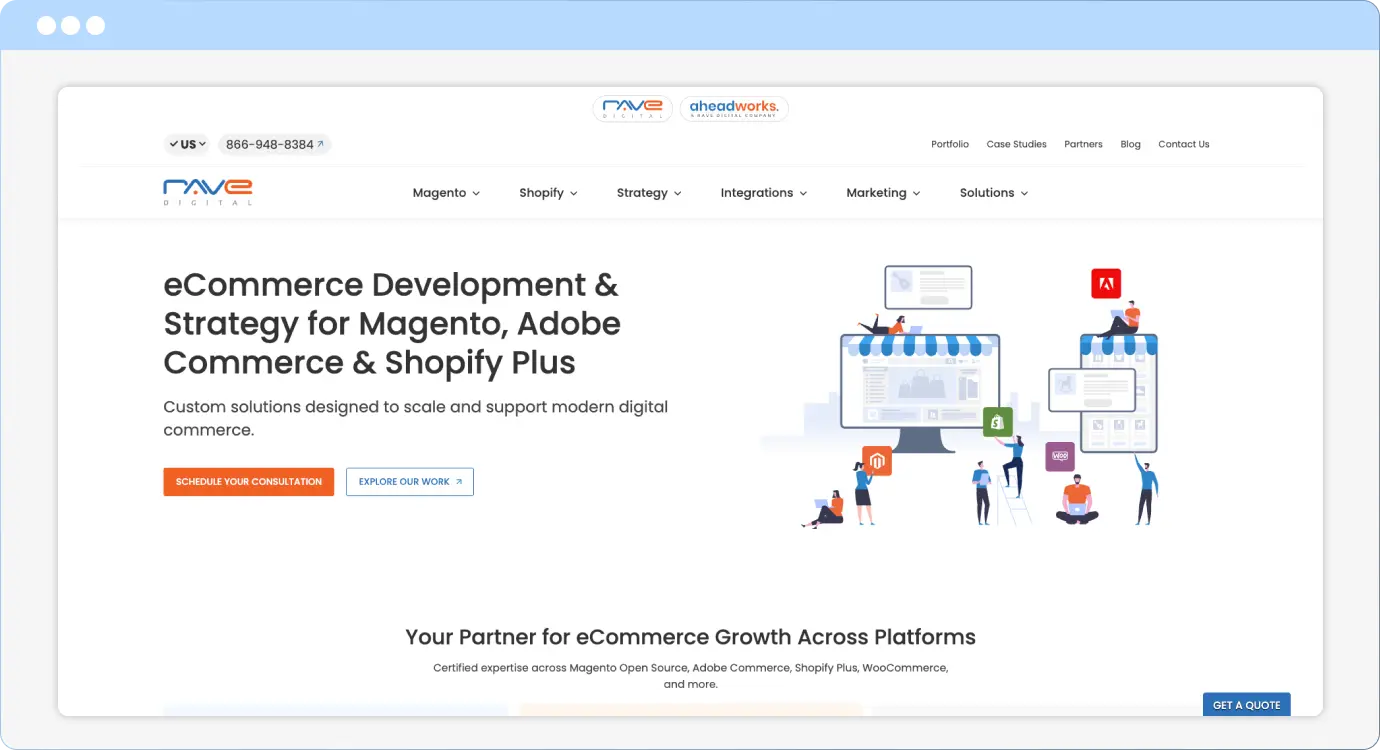Click the Rave Digital badge at top
This screenshot has height=750, width=1380.
[632, 108]
